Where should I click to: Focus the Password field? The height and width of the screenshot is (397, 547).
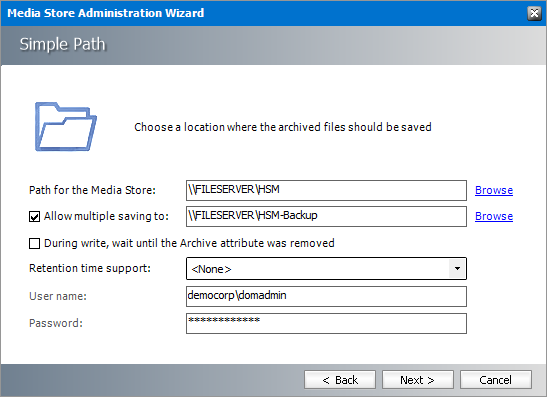click(x=326, y=323)
